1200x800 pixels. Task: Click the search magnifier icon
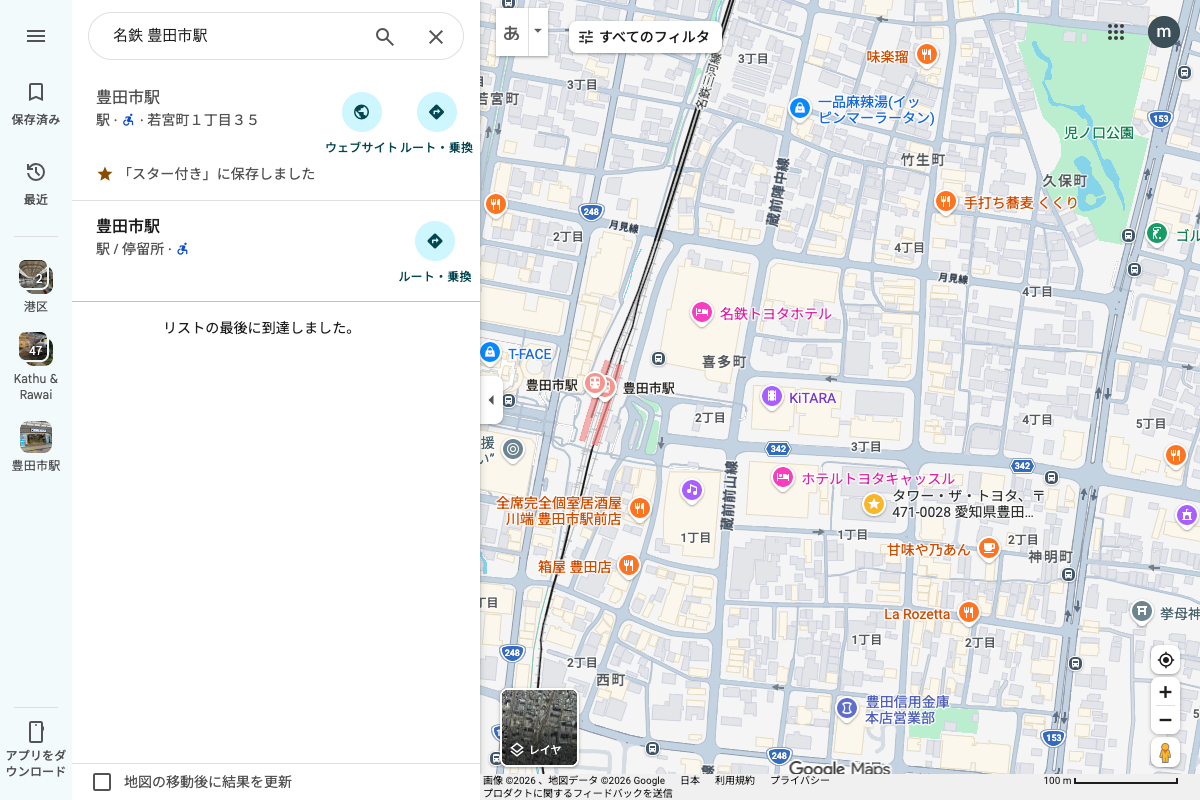pyautogui.click(x=385, y=37)
